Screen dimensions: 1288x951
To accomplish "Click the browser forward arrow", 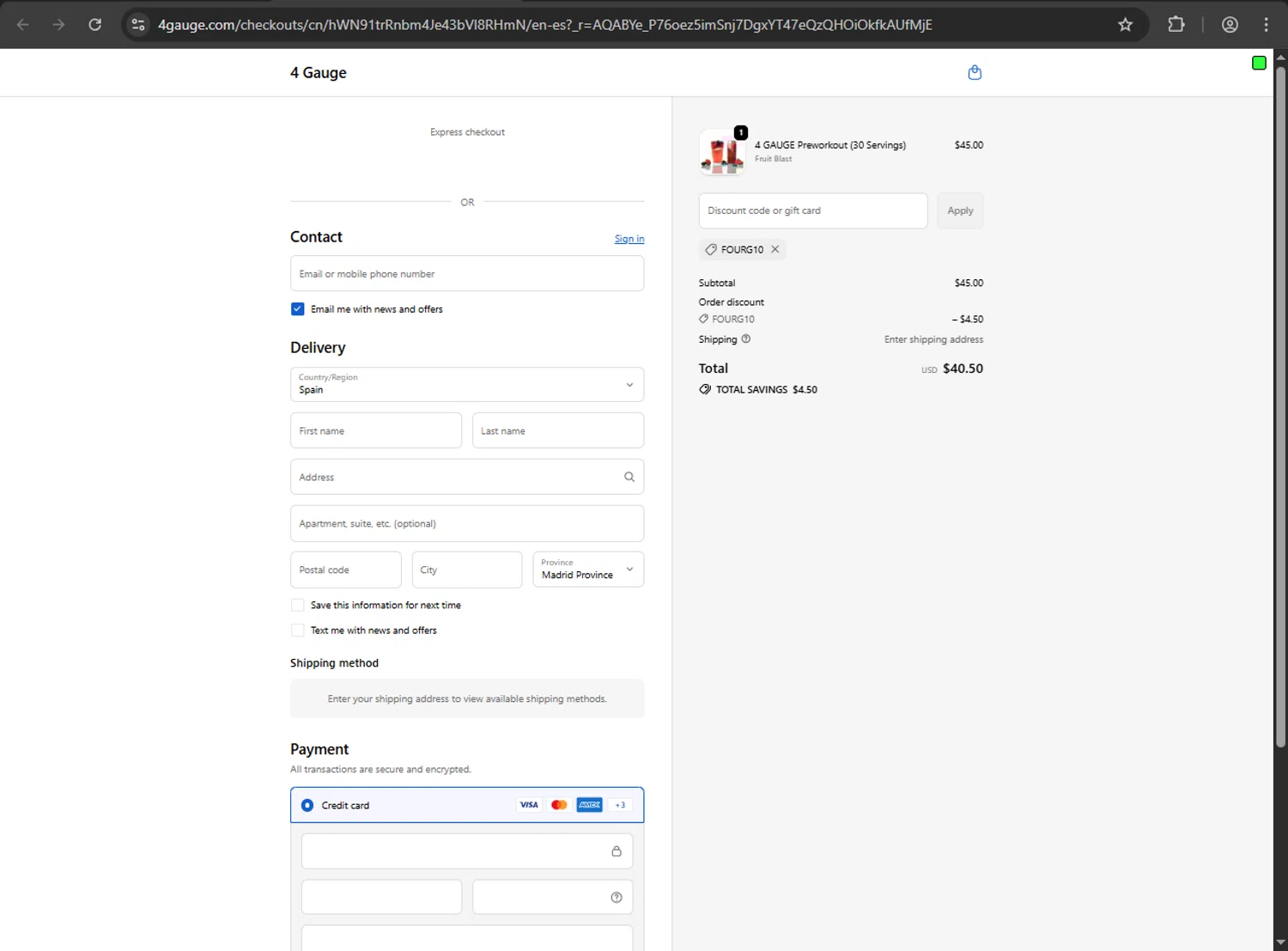I will point(58,24).
